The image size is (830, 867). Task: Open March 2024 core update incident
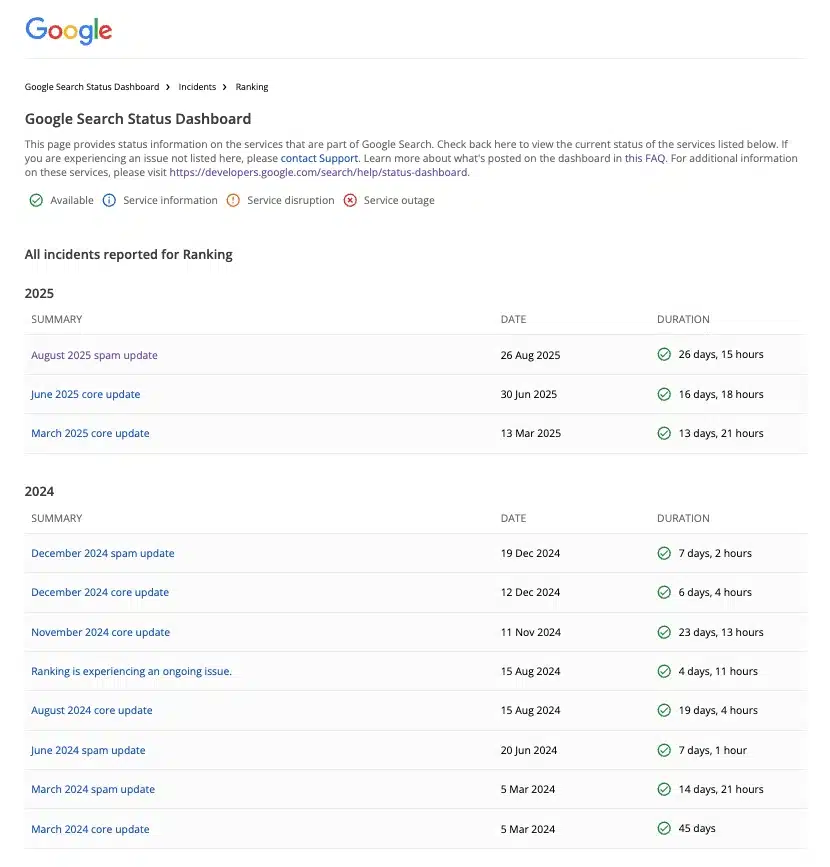pyautogui.click(x=90, y=829)
